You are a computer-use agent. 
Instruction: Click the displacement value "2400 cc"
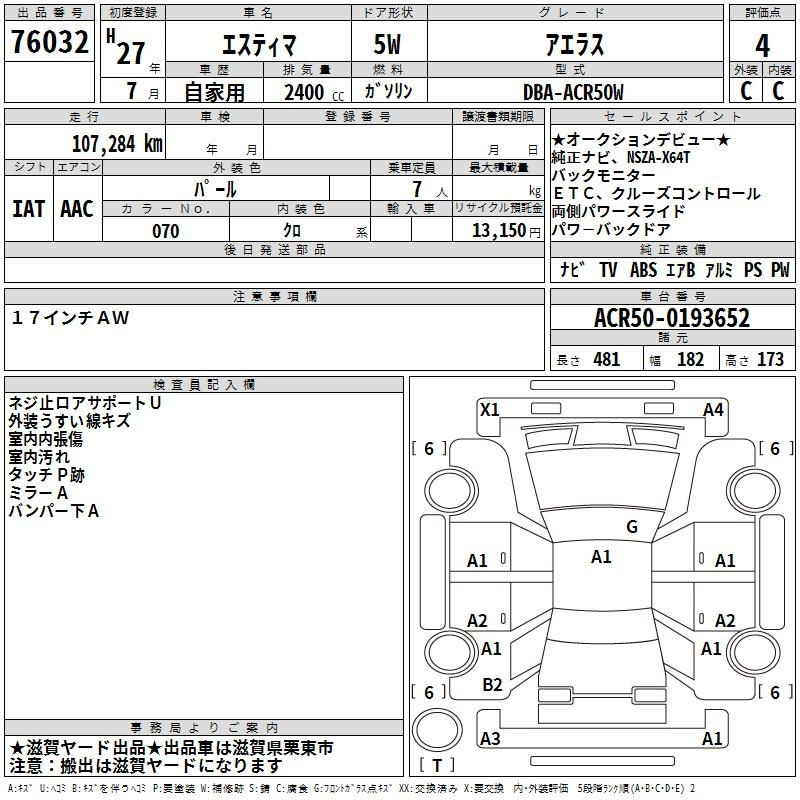[x=314, y=93]
